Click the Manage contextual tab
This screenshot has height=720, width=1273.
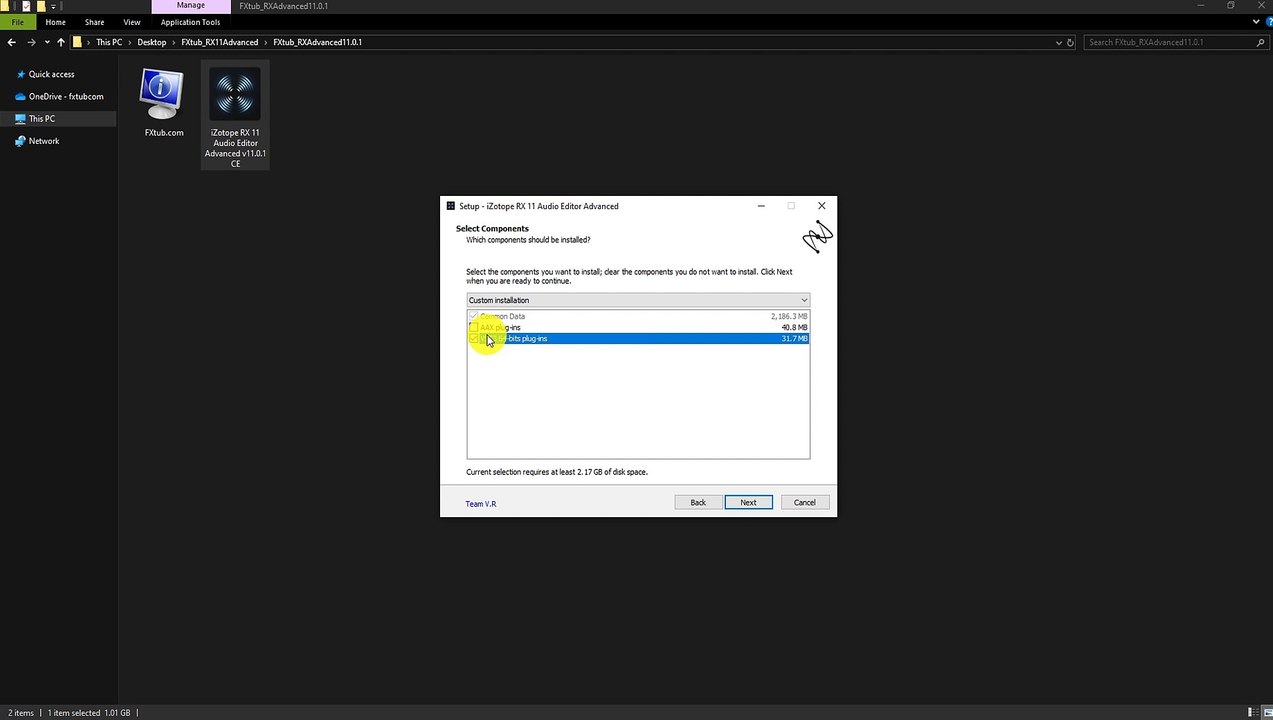point(190,6)
